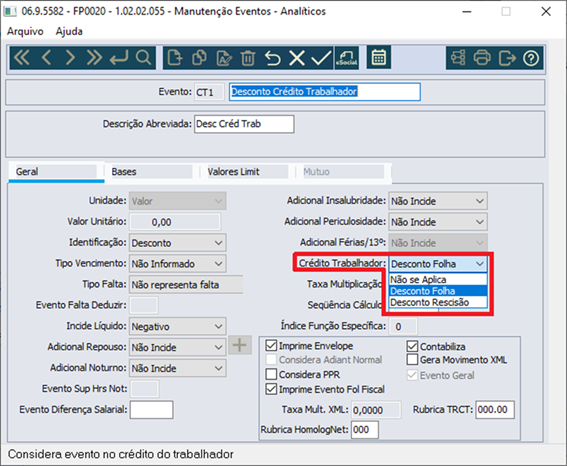Image resolution: width=567 pixels, height=466 pixels.
Task: Click the event description field
Action: pos(324,91)
